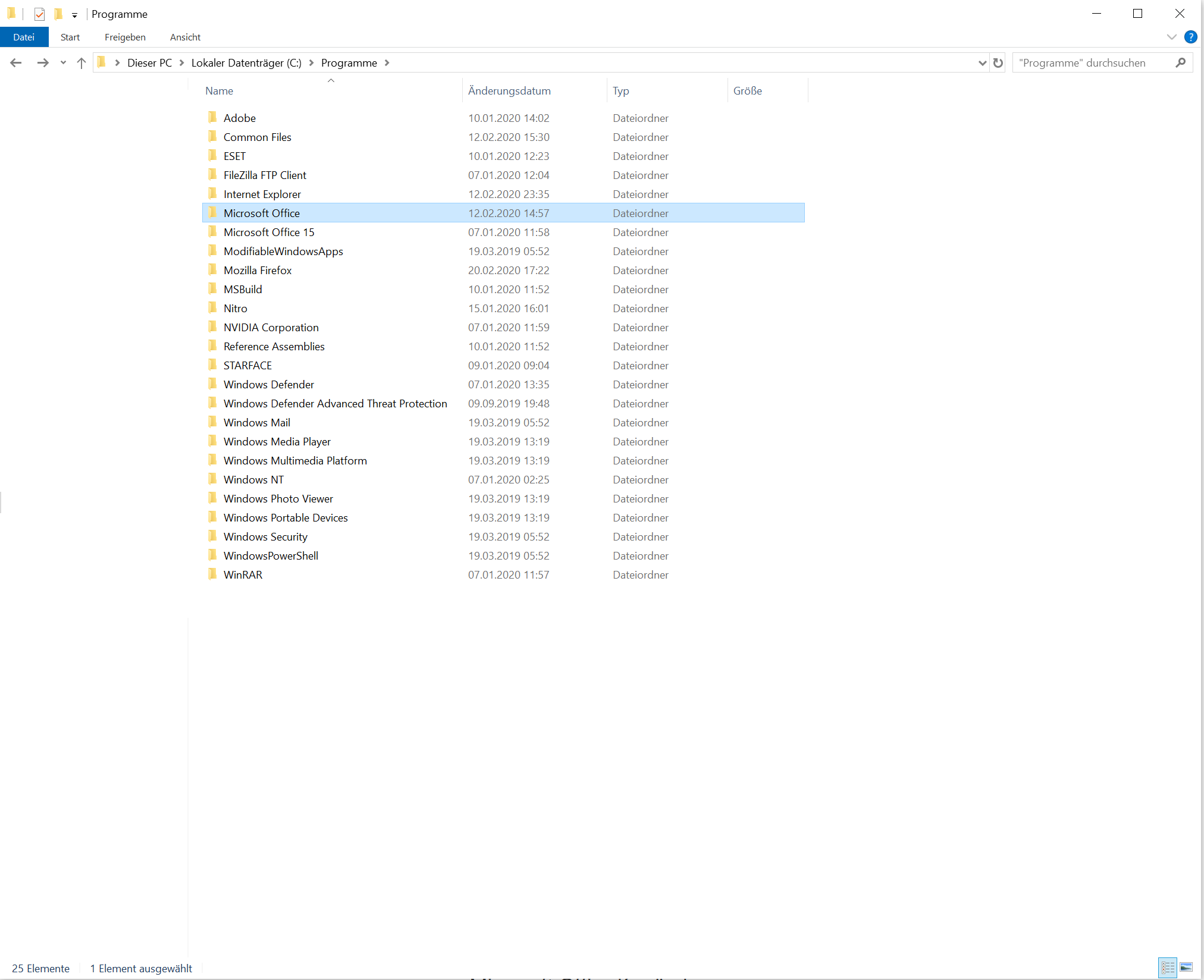The width and height of the screenshot is (1204, 980).
Task: Collapse the ribbon with the chevron
Action: [1171, 37]
